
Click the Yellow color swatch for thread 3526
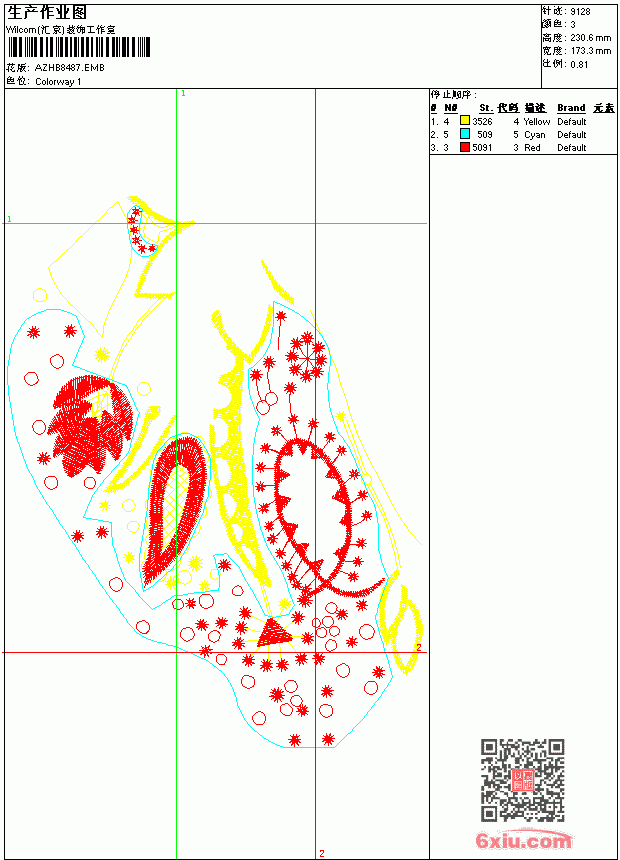(x=465, y=121)
